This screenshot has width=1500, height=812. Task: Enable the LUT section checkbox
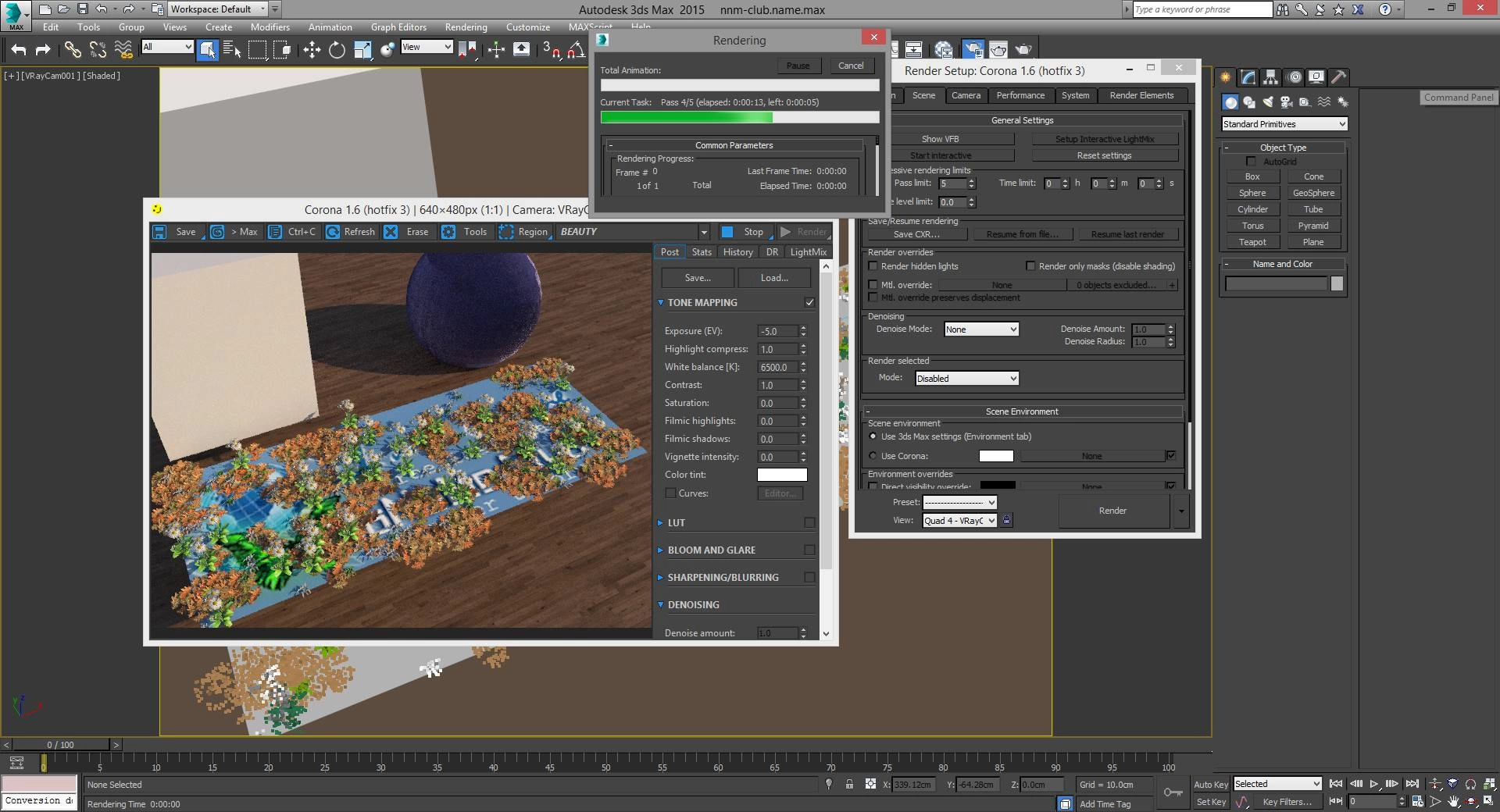809,523
